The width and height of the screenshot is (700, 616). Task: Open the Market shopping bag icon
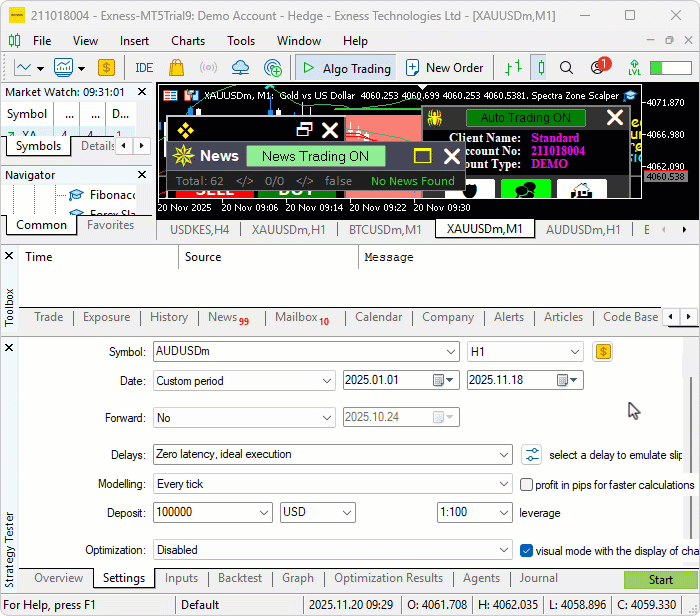click(x=176, y=68)
